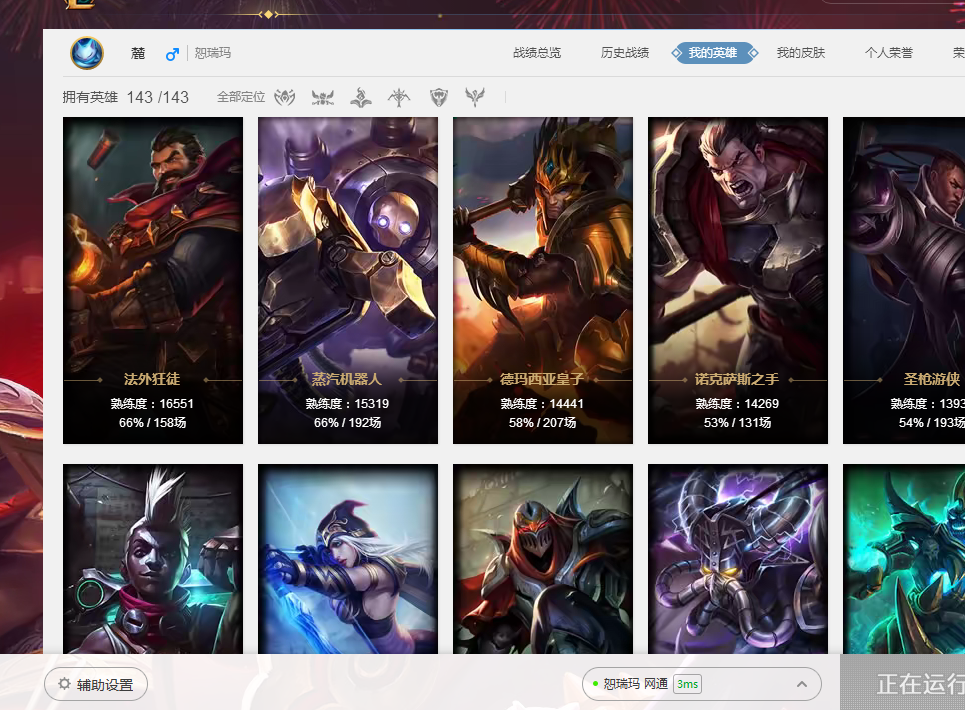The image size is (965, 710).
Task: Select the mohawk boy hero card
Action: click(x=153, y=559)
